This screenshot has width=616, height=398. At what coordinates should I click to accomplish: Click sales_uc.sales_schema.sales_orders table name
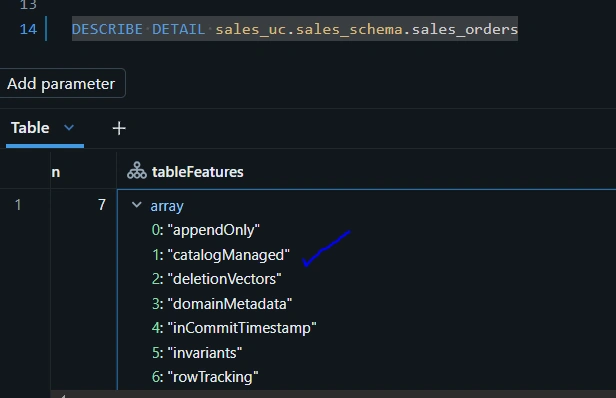click(367, 29)
